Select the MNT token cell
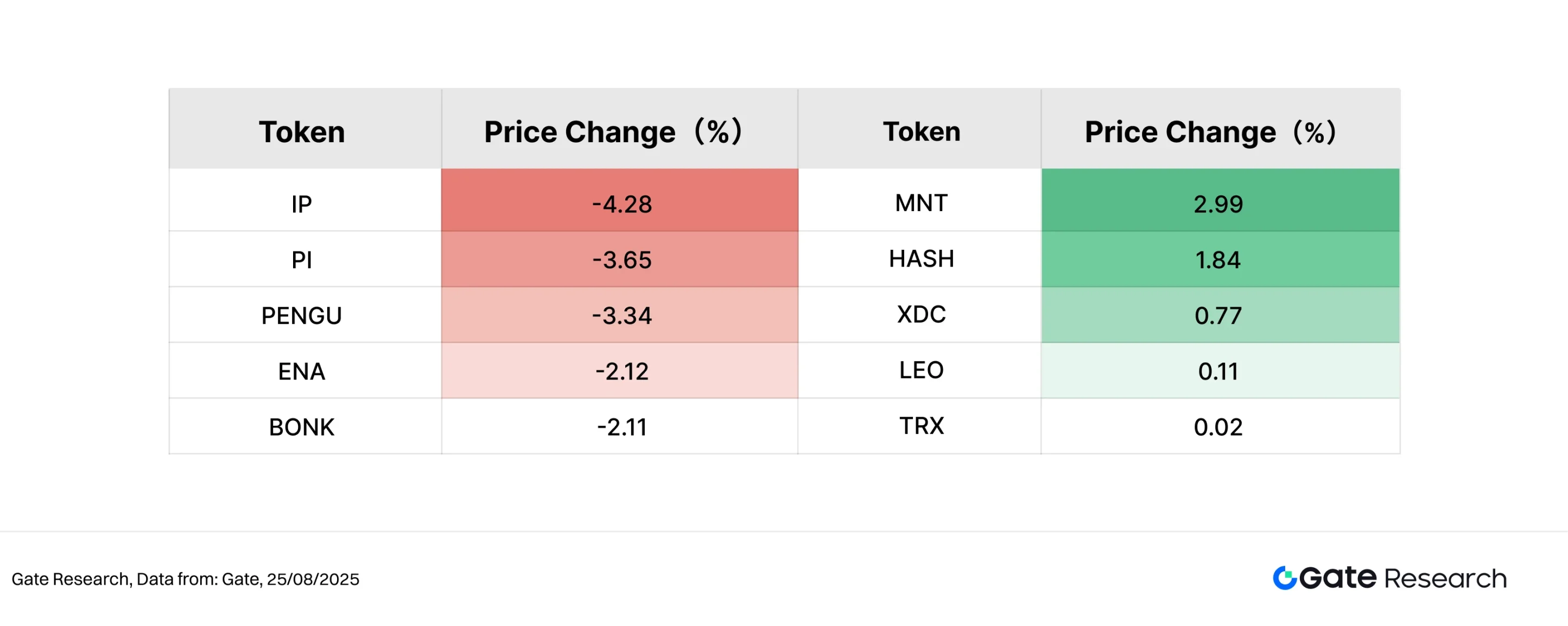The image size is (1568, 626). click(x=921, y=203)
